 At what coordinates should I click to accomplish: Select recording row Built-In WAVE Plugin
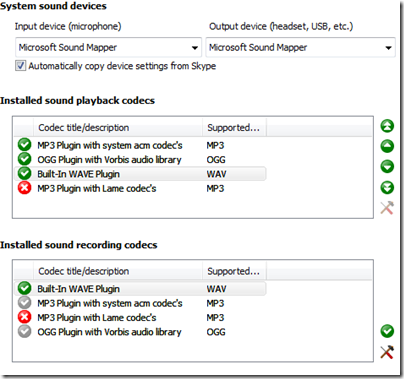pyautogui.click(x=140, y=289)
